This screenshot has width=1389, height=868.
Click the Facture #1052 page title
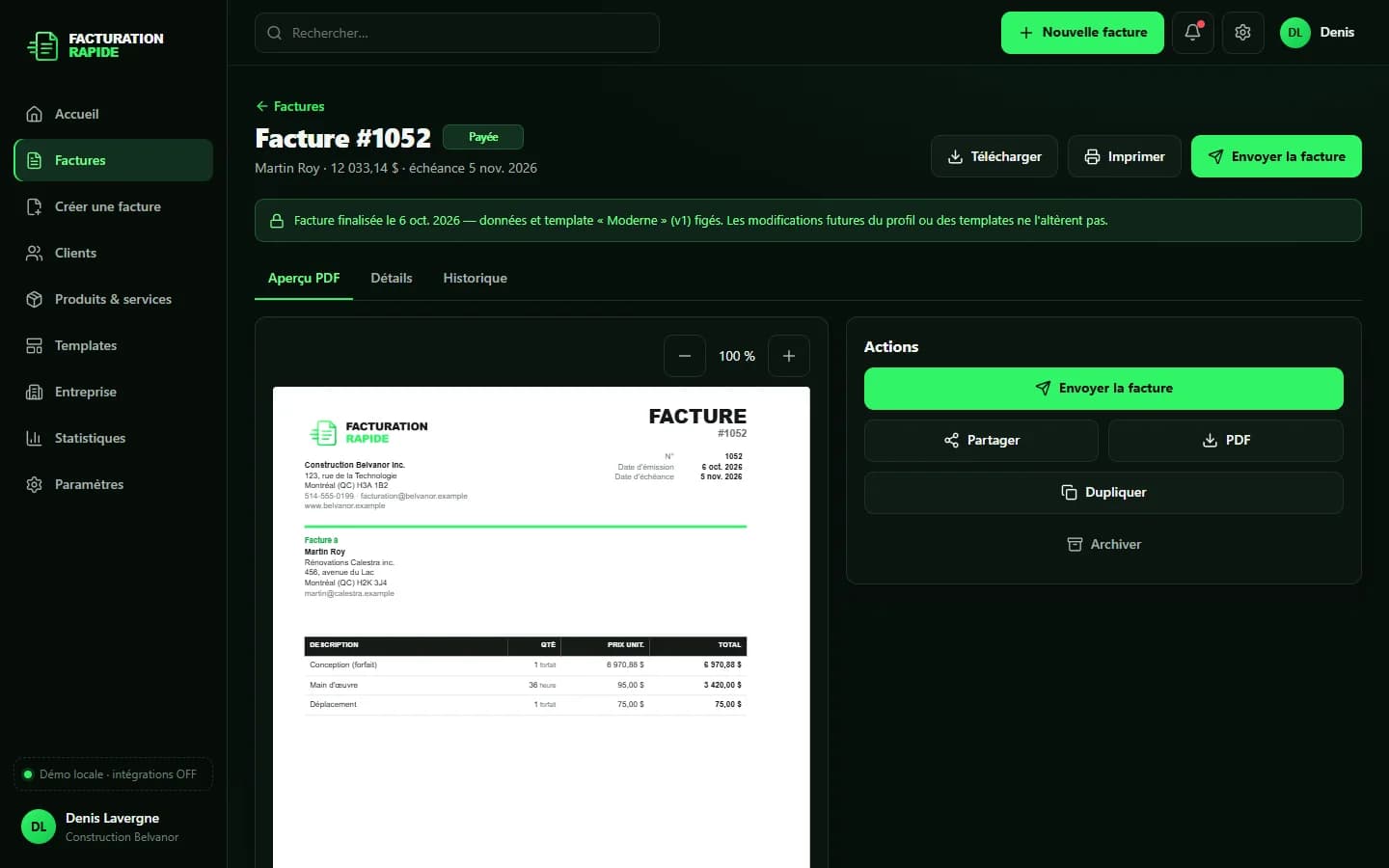pyautogui.click(x=342, y=138)
